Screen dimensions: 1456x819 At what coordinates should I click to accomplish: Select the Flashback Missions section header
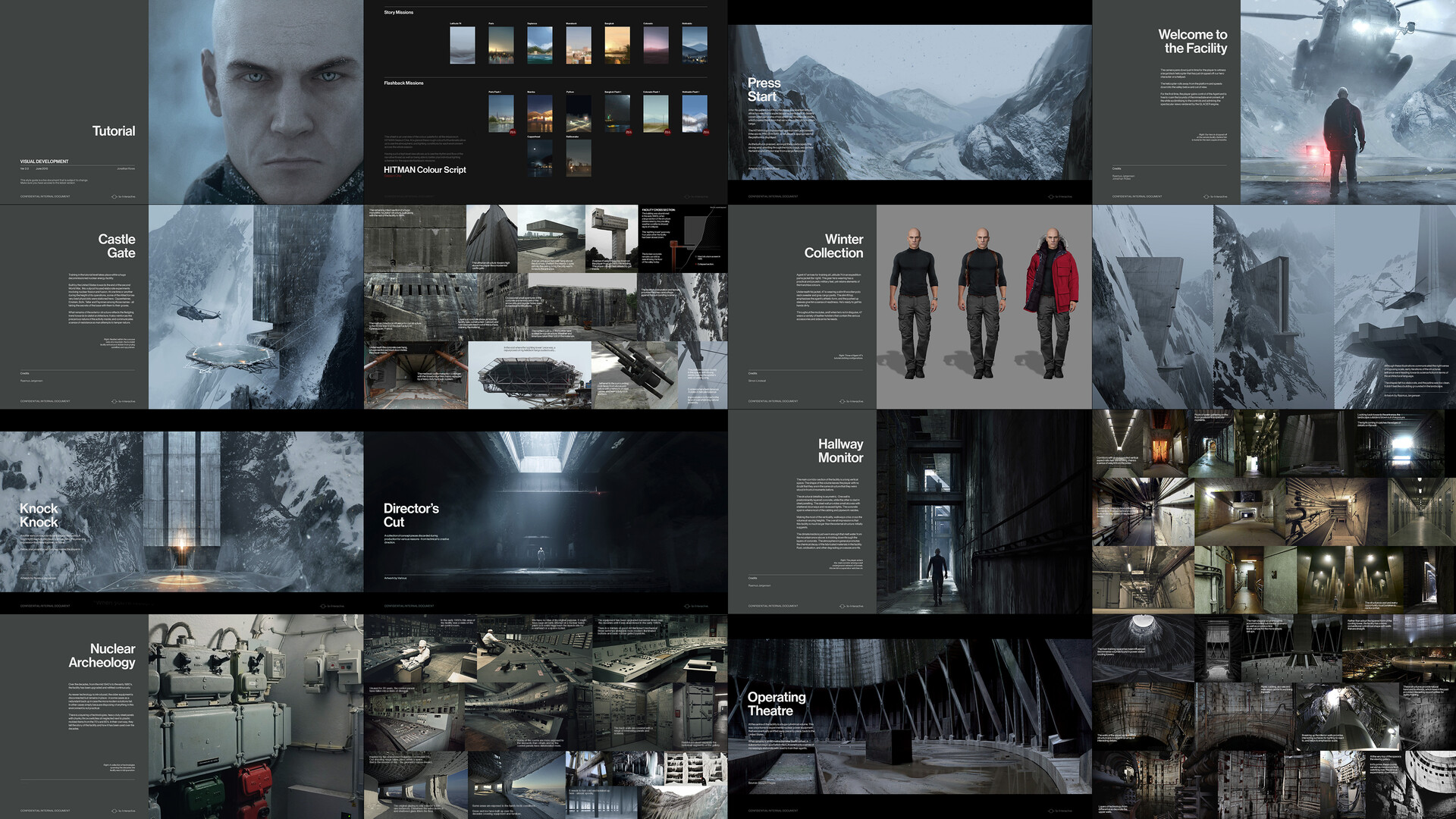[403, 83]
